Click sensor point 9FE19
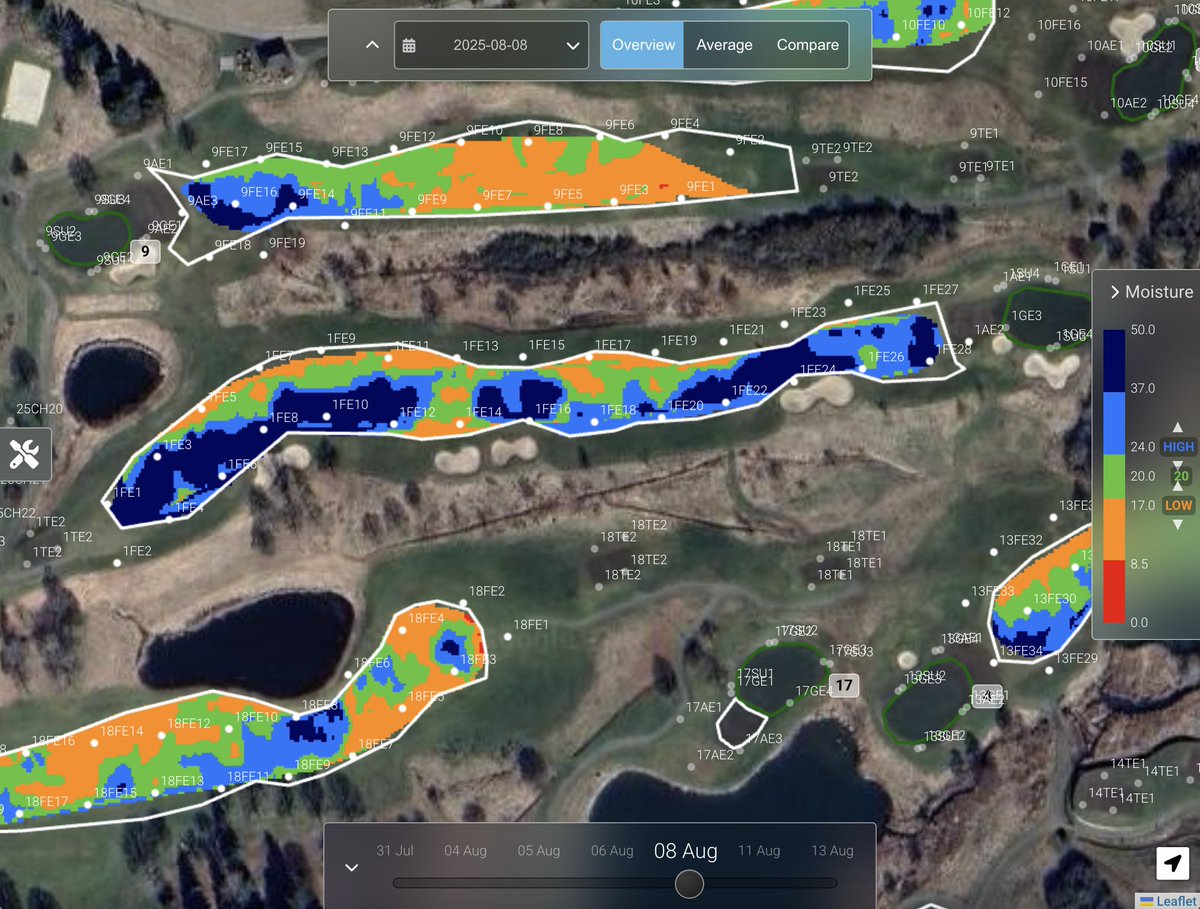Viewport: 1200px width, 909px height. 263,254
